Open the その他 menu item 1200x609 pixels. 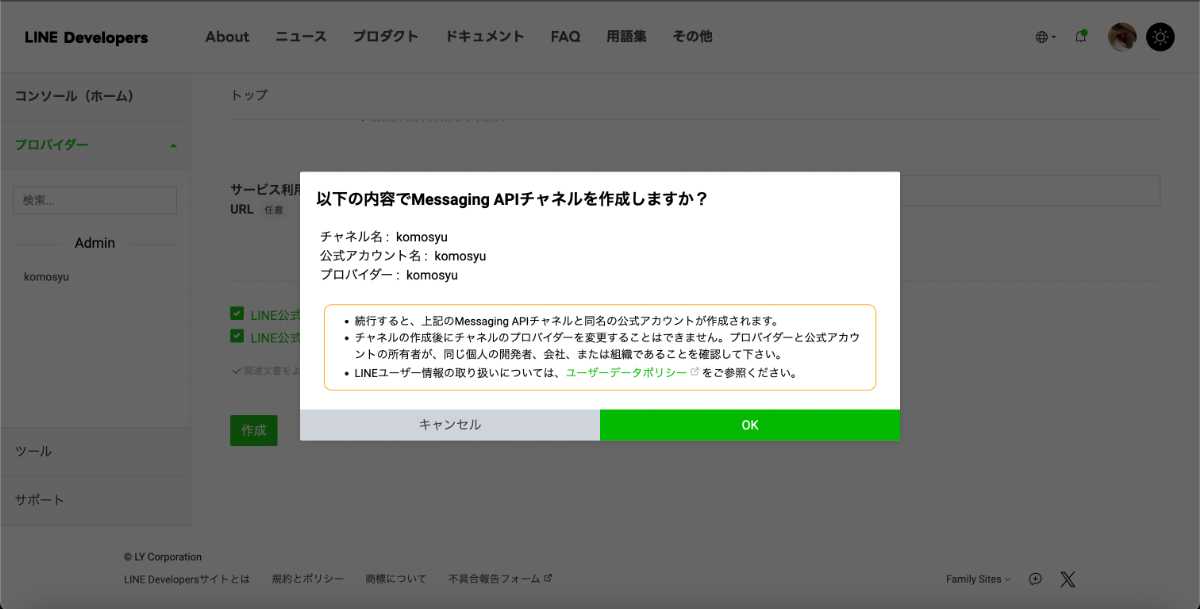point(692,36)
